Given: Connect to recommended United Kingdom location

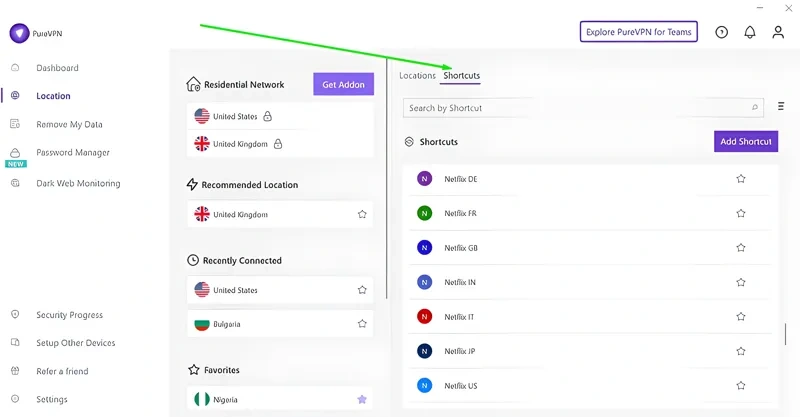Looking at the screenshot, I should [x=280, y=214].
